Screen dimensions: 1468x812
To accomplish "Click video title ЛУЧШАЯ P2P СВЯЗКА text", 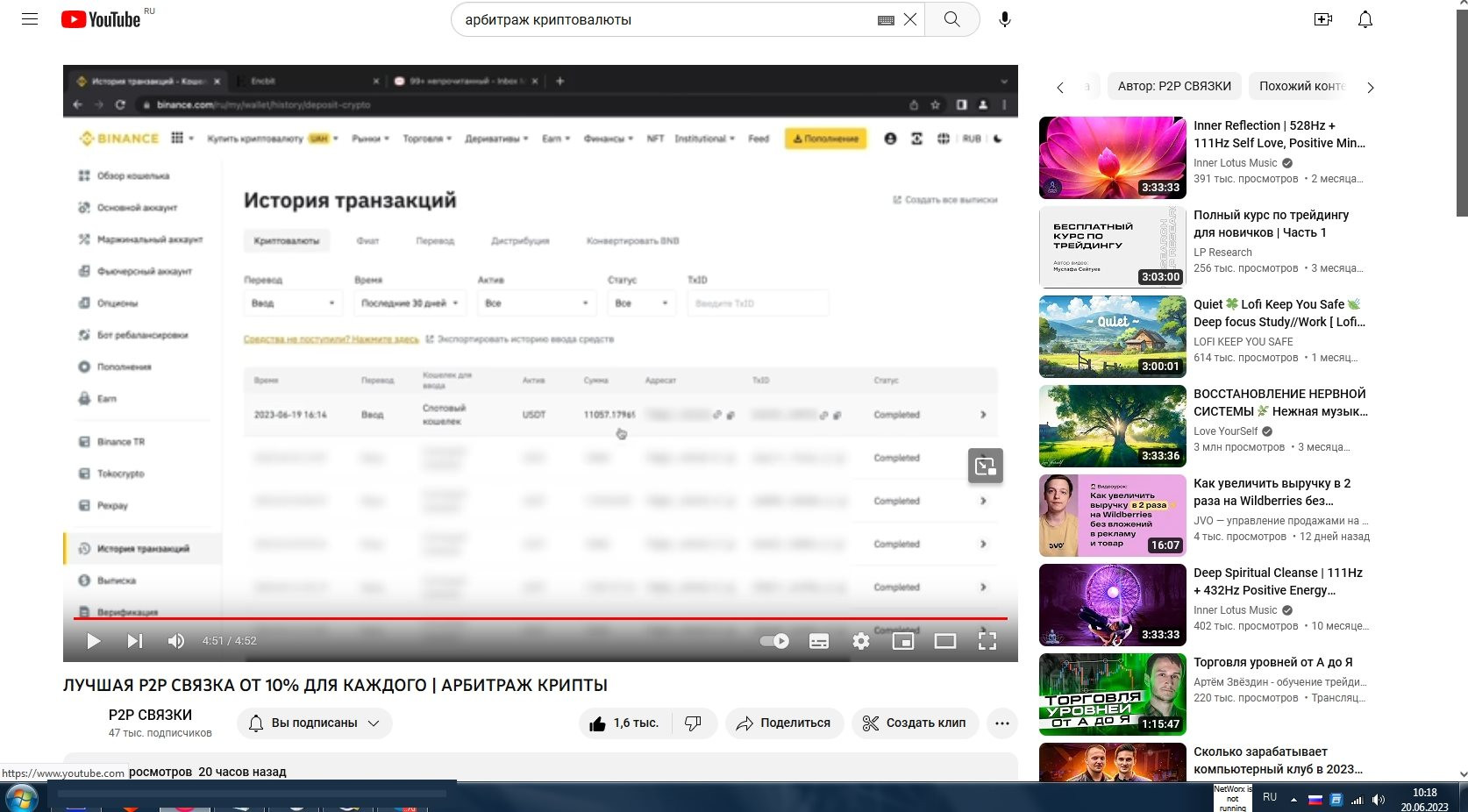I will (335, 685).
